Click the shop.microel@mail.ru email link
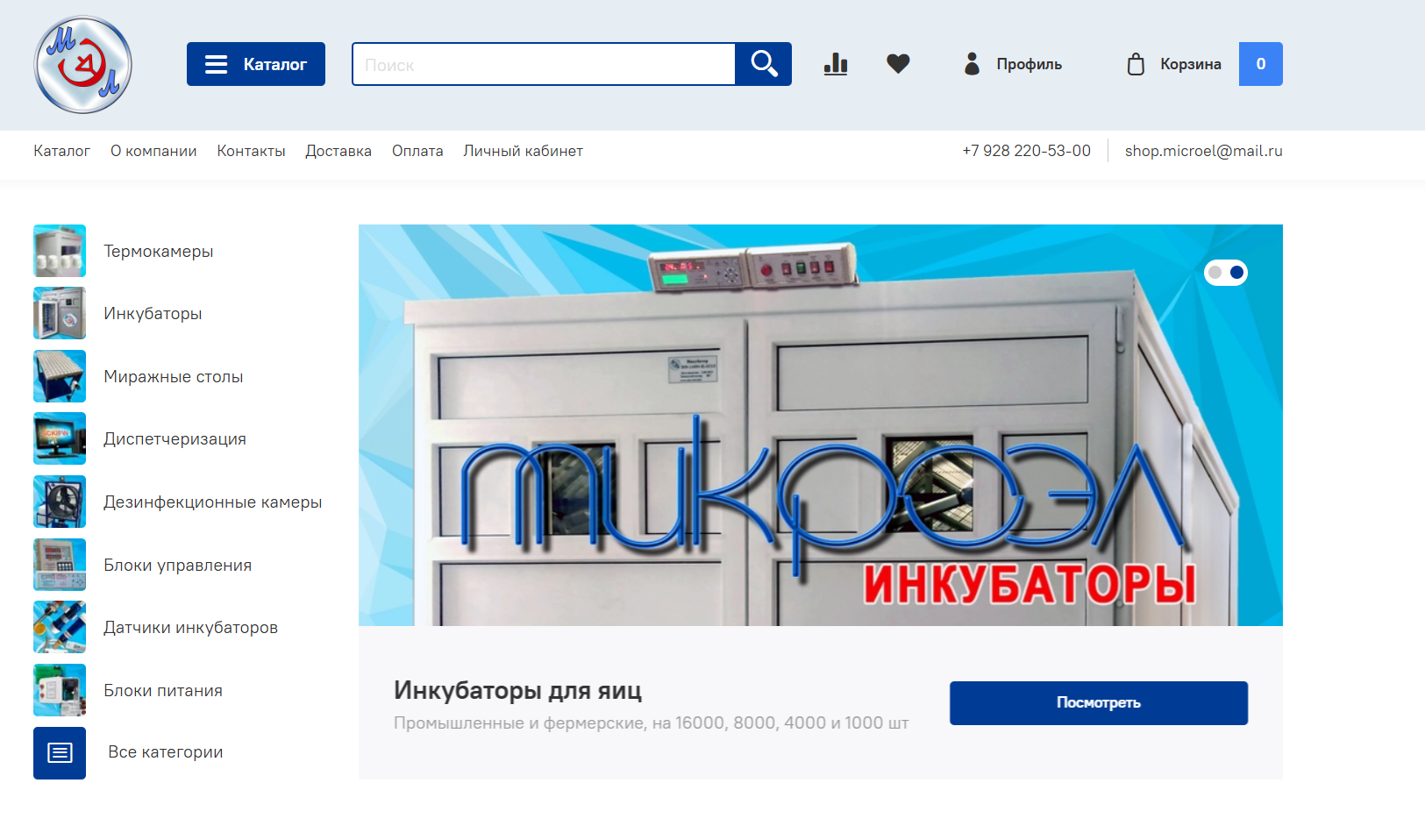The width and height of the screenshot is (1425, 840). (1203, 151)
